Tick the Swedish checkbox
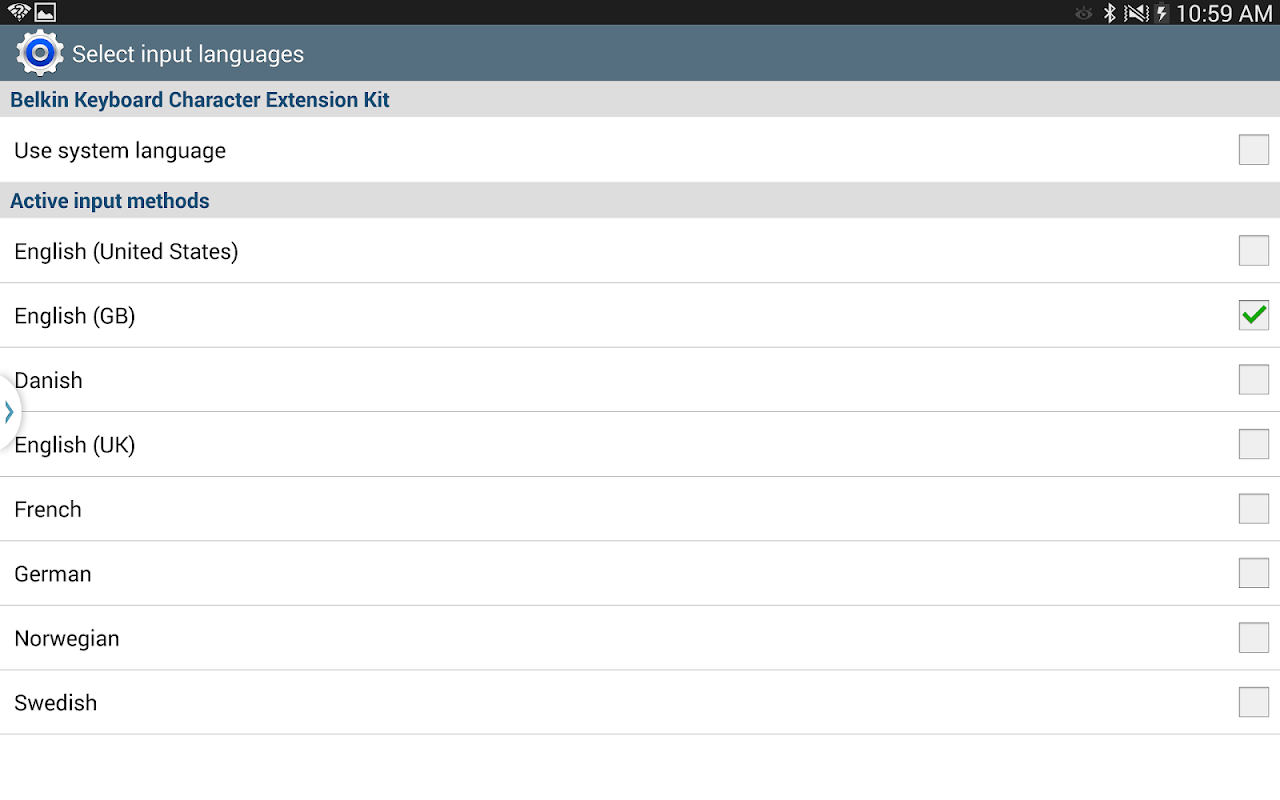1280x800 pixels. point(1253,702)
